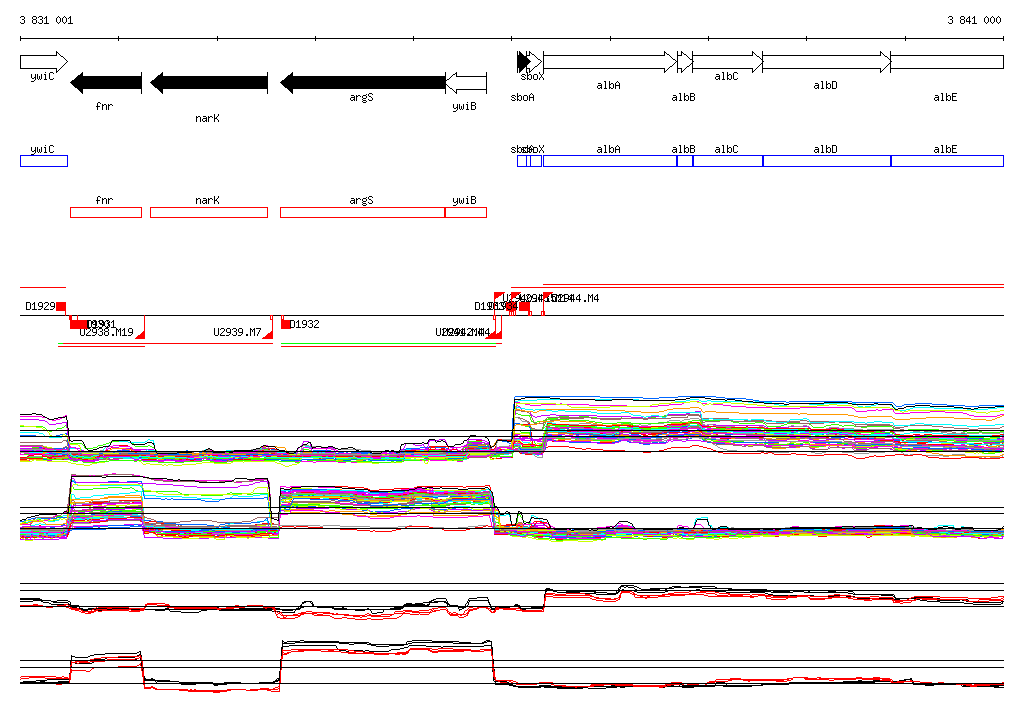Image resolution: width=1024 pixels, height=714 pixels.
Task: Select the white ywiB gene arrow
Action: click(x=465, y=83)
